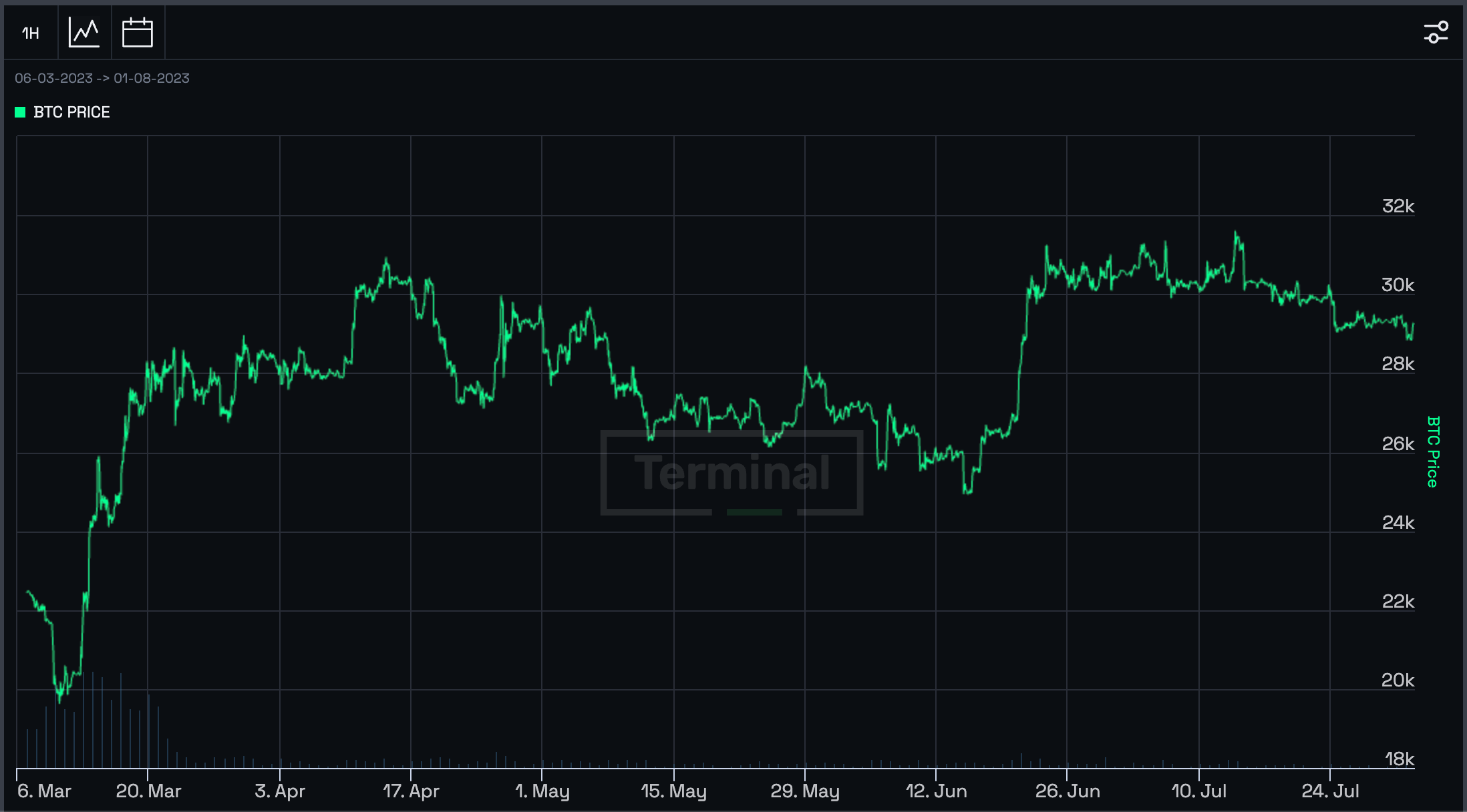The width and height of the screenshot is (1467, 812).
Task: Click the 24. Jul x-axis label
Action: tap(1330, 791)
